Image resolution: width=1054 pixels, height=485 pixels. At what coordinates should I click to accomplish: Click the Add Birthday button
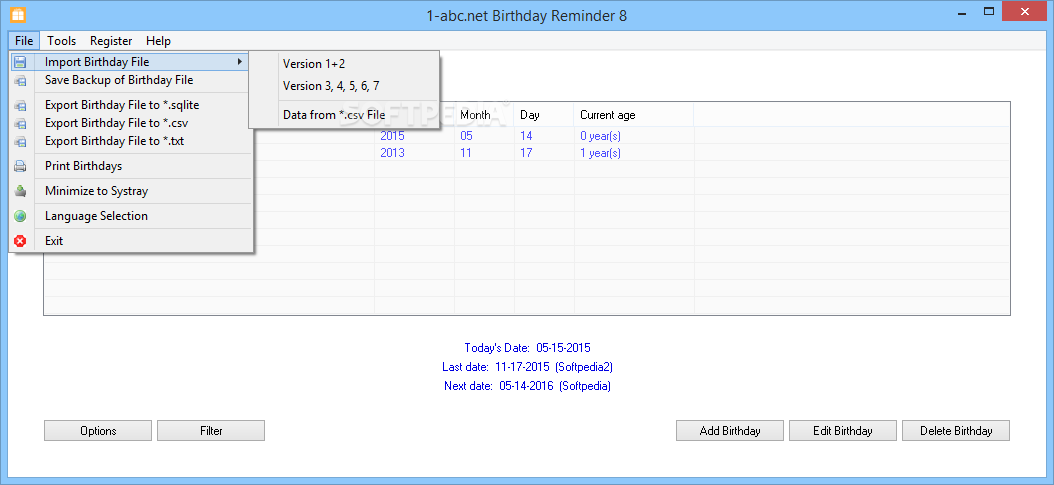point(730,431)
